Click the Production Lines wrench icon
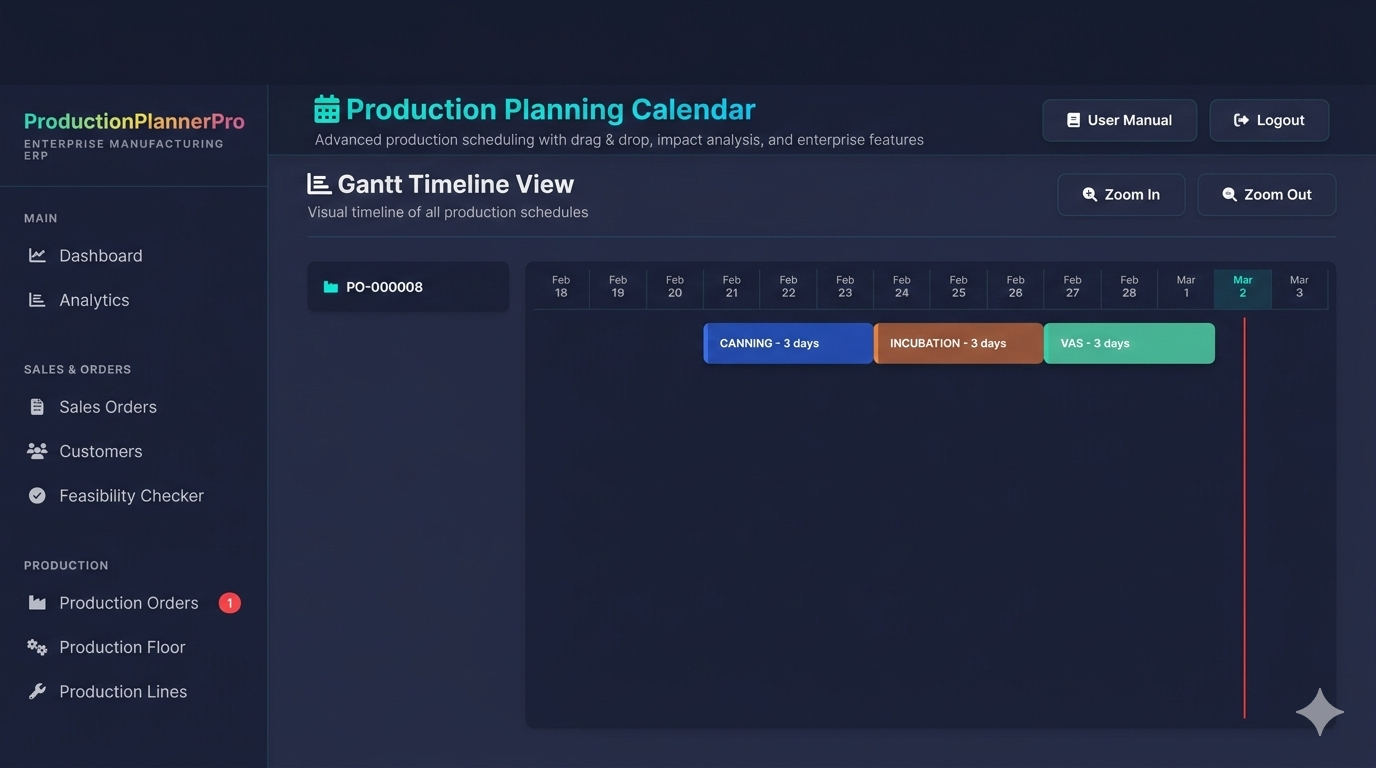Image resolution: width=1376 pixels, height=768 pixels. click(37, 691)
